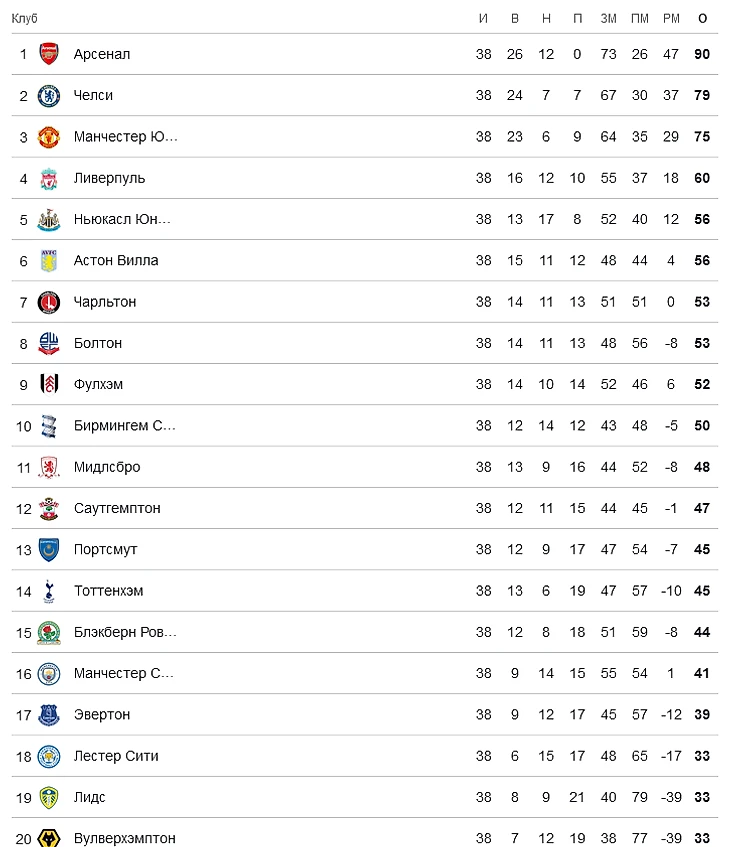The height and width of the screenshot is (847, 730).
Task: Click the Chelsea club crest icon
Action: click(49, 96)
